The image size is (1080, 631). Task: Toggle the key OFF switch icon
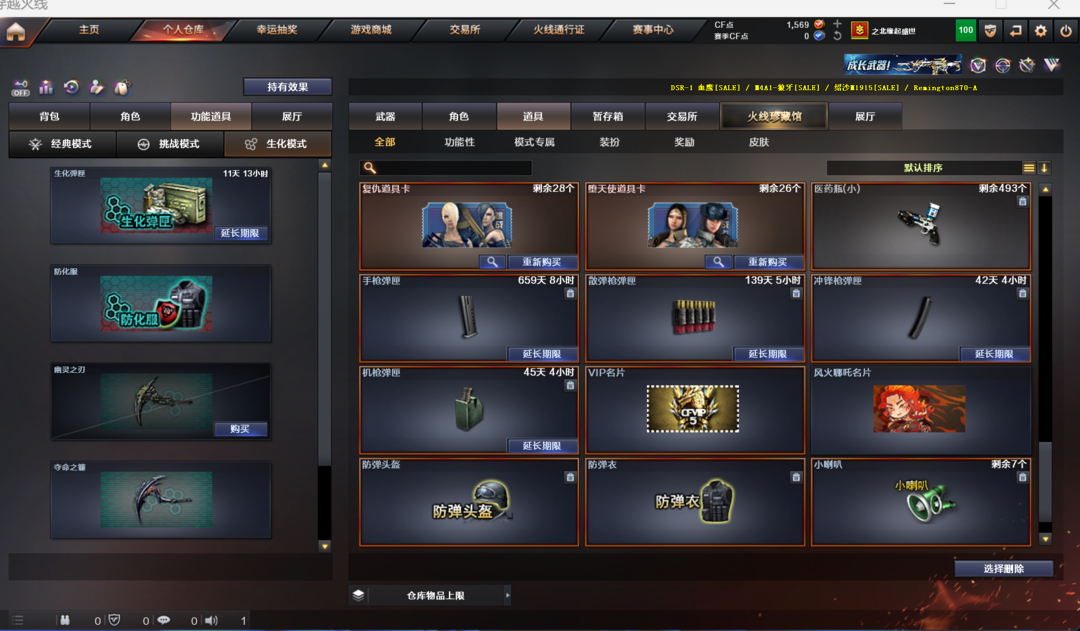pyautogui.click(x=21, y=87)
